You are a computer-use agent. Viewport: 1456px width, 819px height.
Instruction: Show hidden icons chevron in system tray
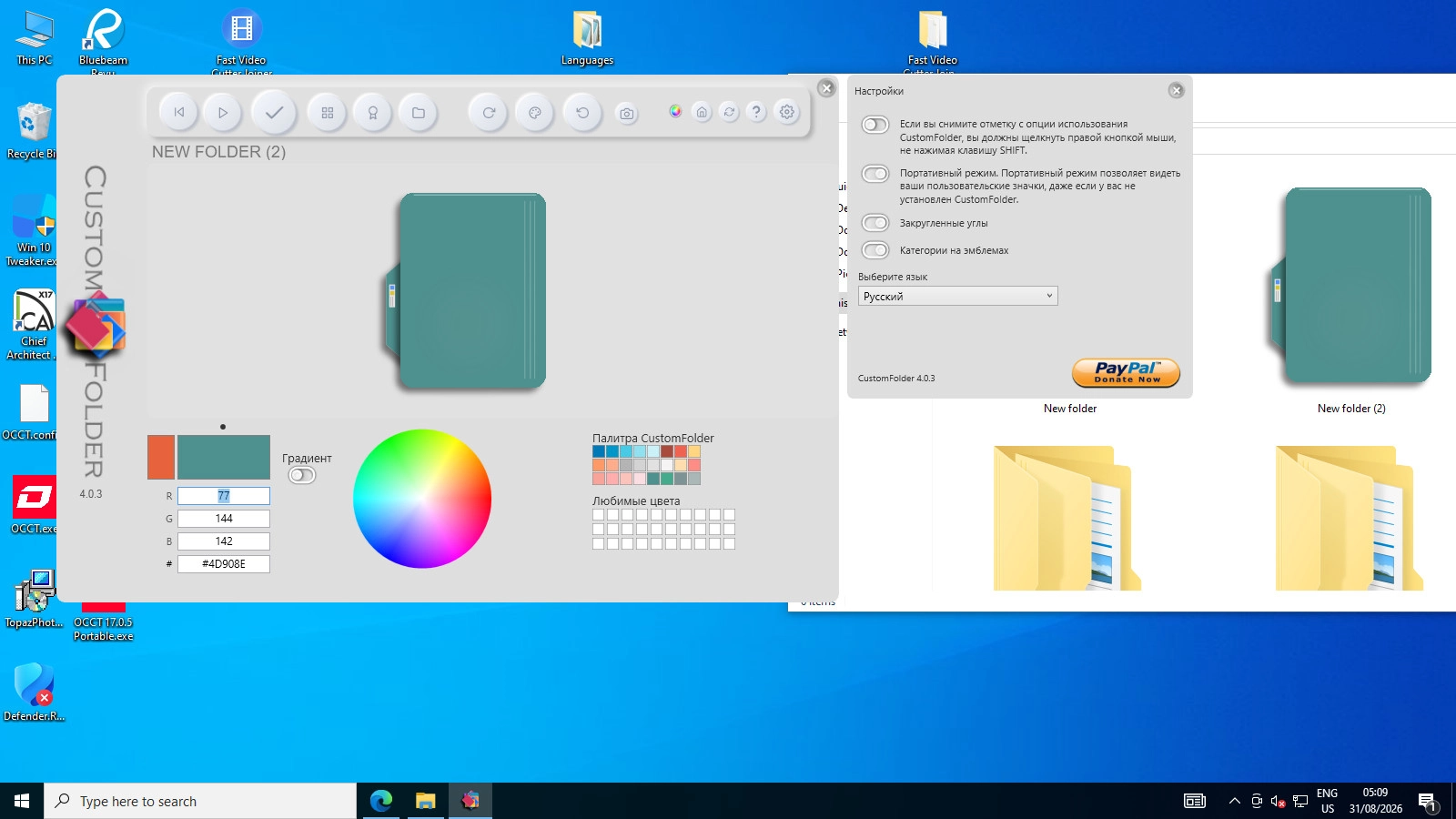1234,801
